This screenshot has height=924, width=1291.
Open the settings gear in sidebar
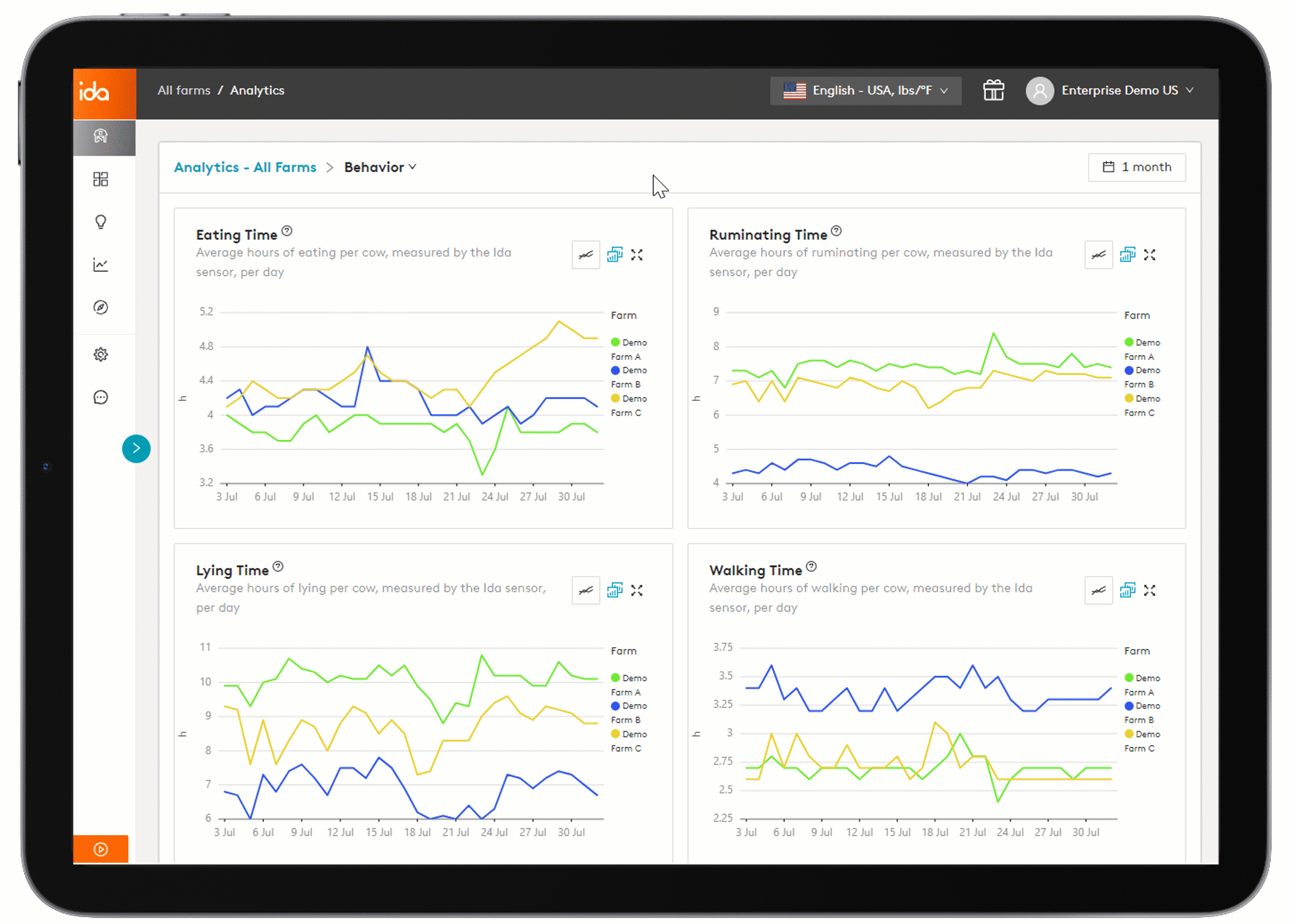[101, 355]
